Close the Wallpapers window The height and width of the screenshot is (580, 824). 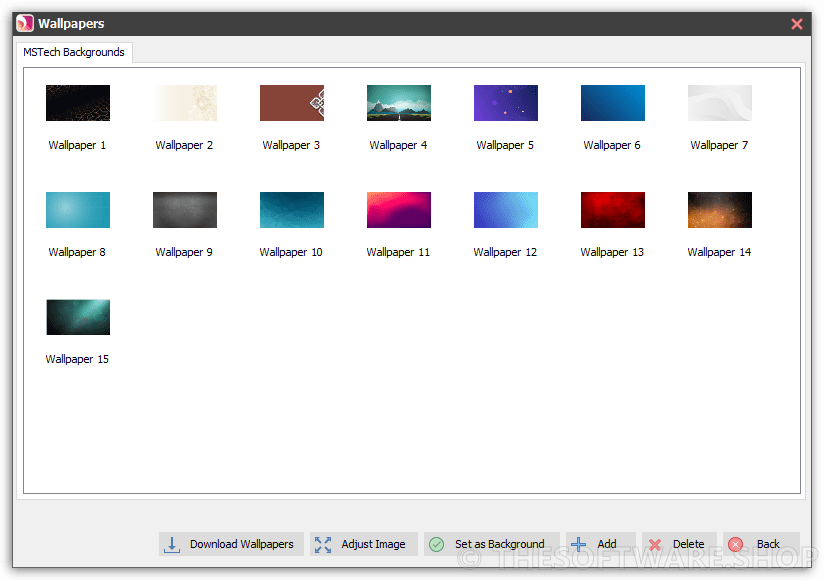click(x=797, y=24)
